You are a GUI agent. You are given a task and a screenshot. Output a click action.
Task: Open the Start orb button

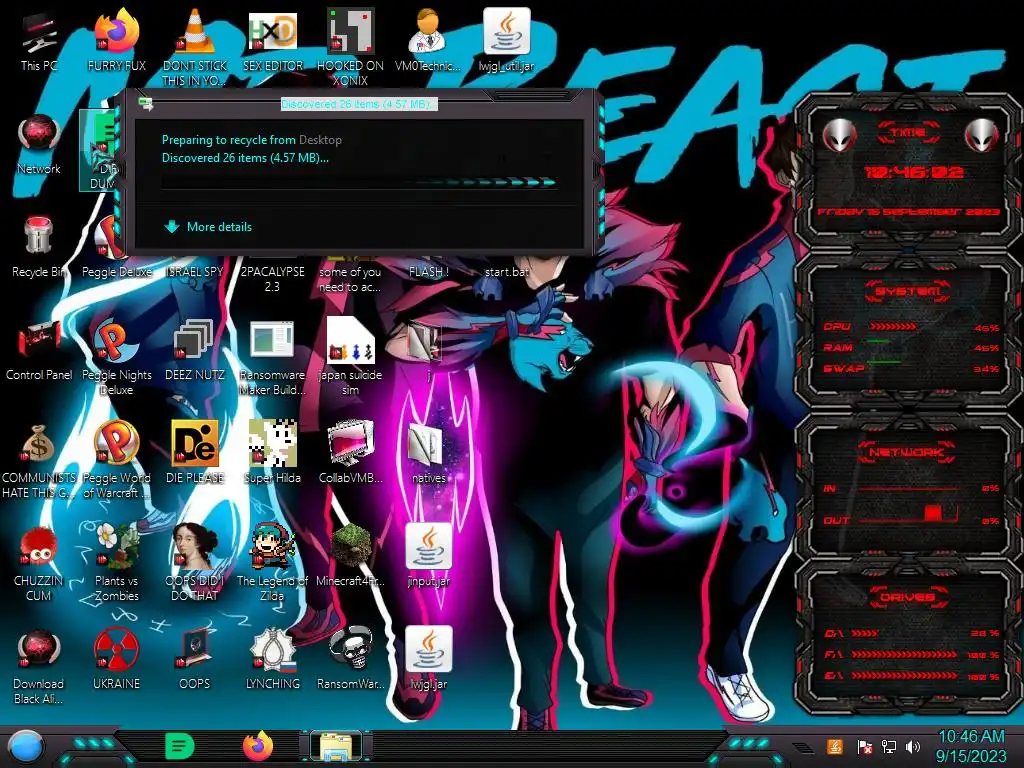(26, 746)
